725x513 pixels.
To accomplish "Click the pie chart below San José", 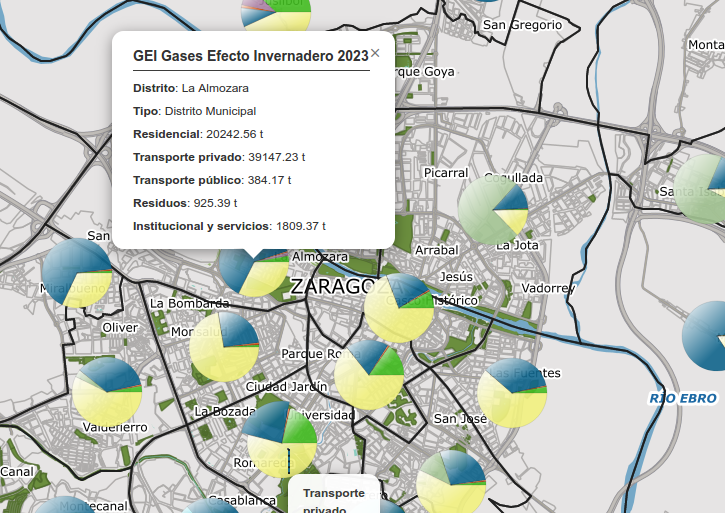I will pyautogui.click(x=451, y=484).
